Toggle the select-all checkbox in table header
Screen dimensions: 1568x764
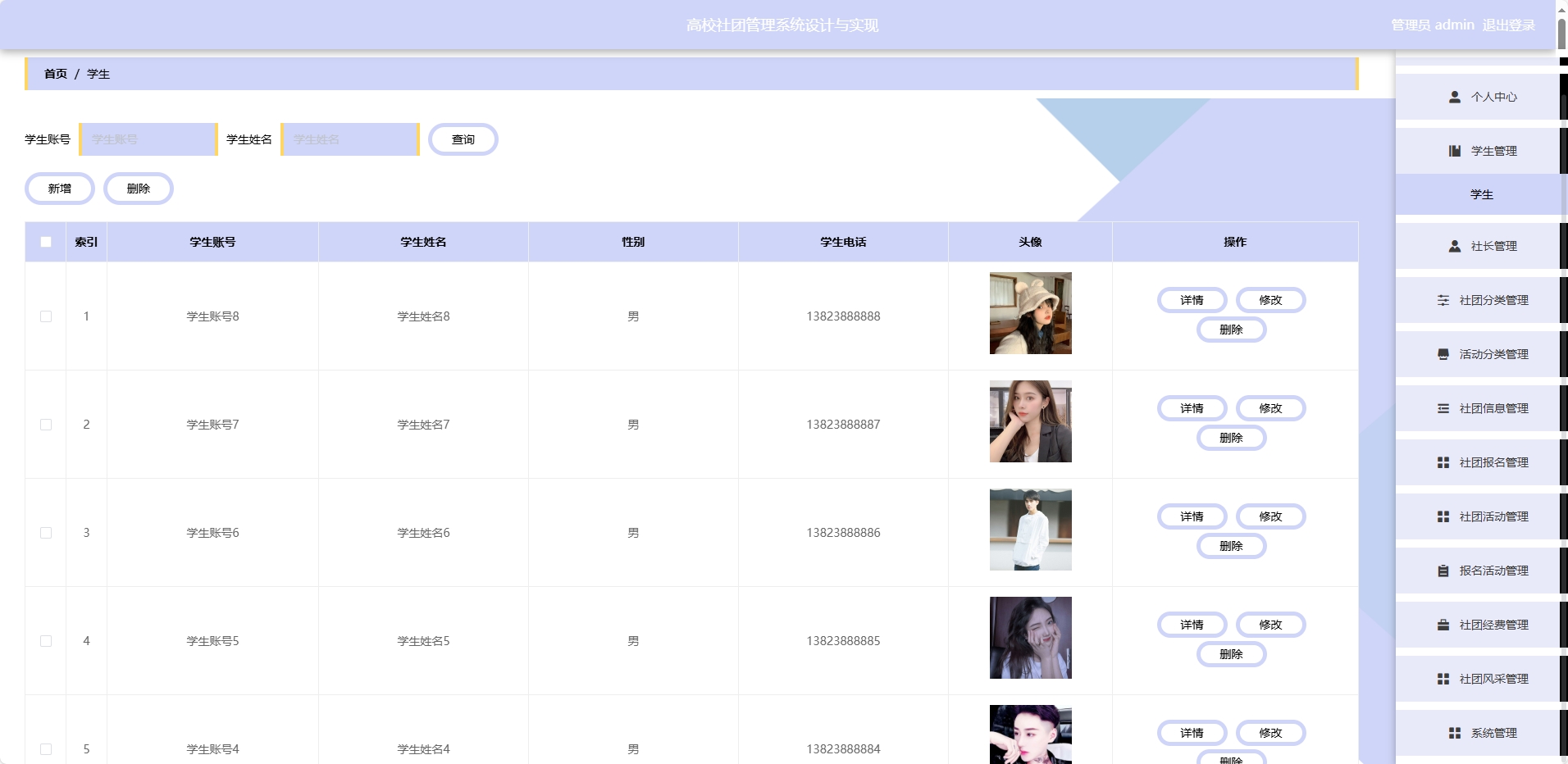point(46,242)
